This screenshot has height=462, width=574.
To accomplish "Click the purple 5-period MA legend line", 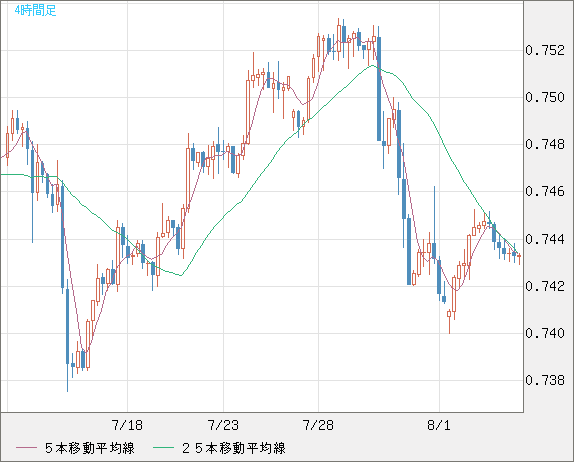I will click(x=26, y=448).
